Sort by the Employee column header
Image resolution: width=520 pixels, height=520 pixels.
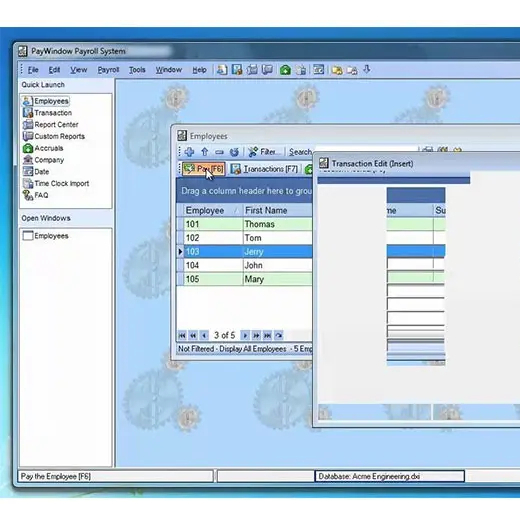[213, 210]
